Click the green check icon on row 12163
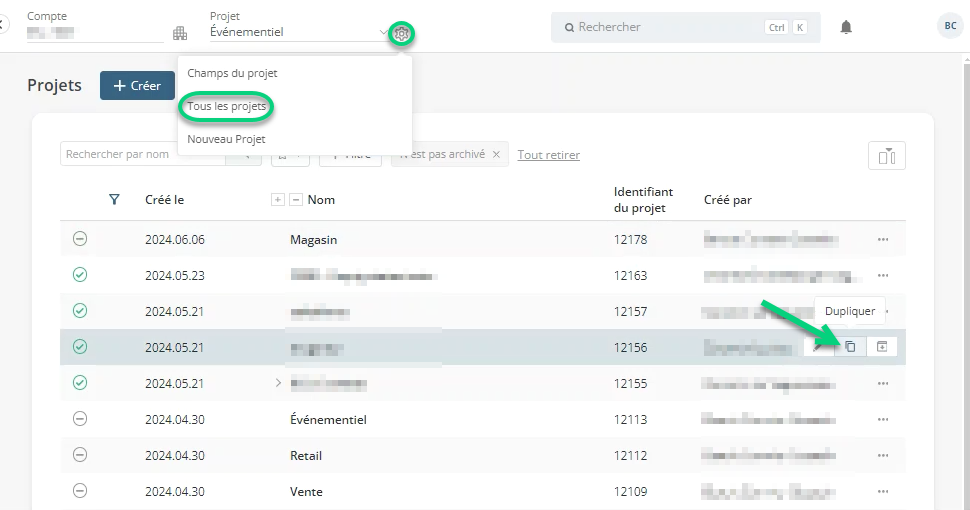 coord(80,275)
